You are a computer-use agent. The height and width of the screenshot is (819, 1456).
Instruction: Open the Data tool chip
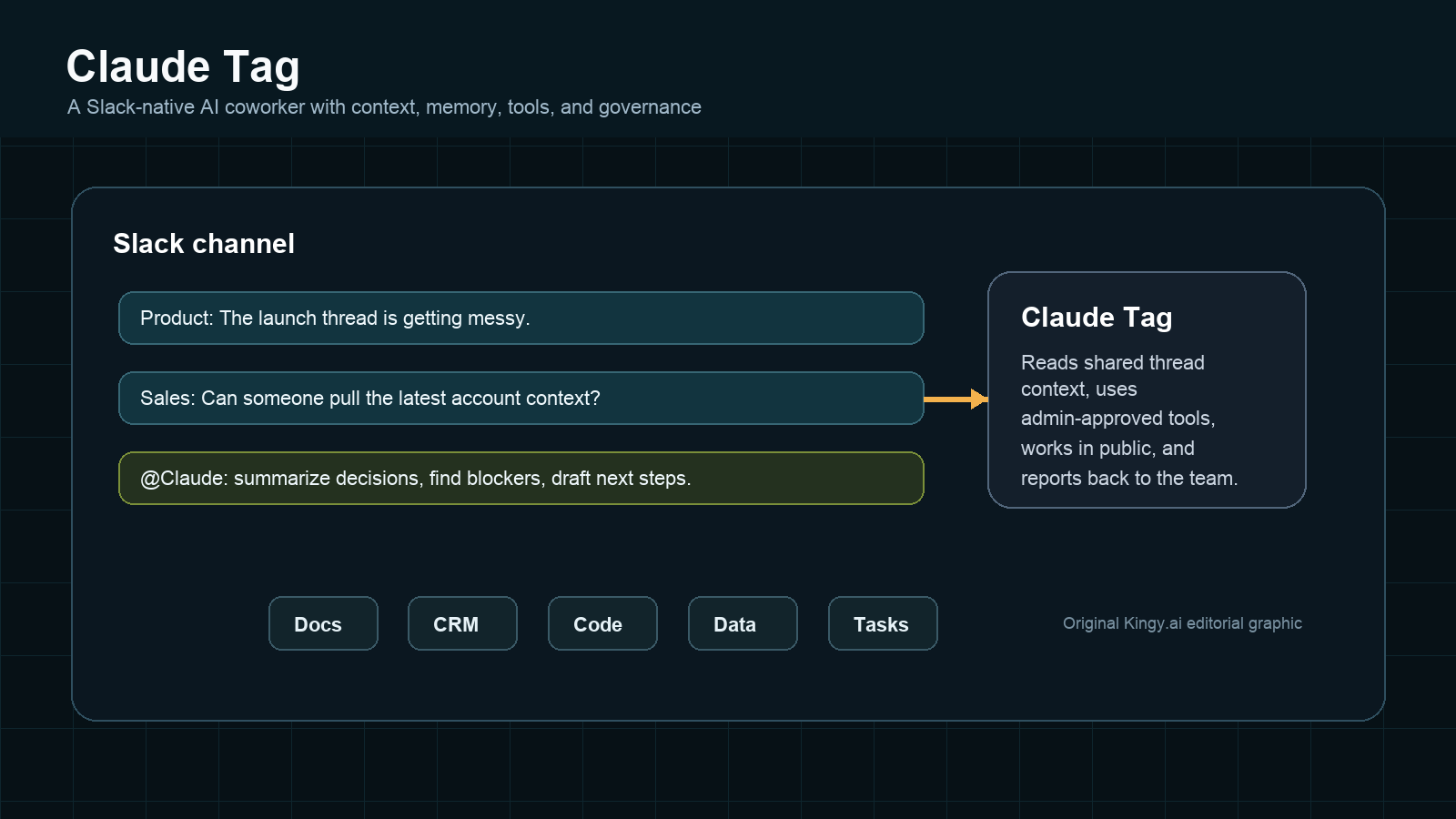click(x=743, y=623)
